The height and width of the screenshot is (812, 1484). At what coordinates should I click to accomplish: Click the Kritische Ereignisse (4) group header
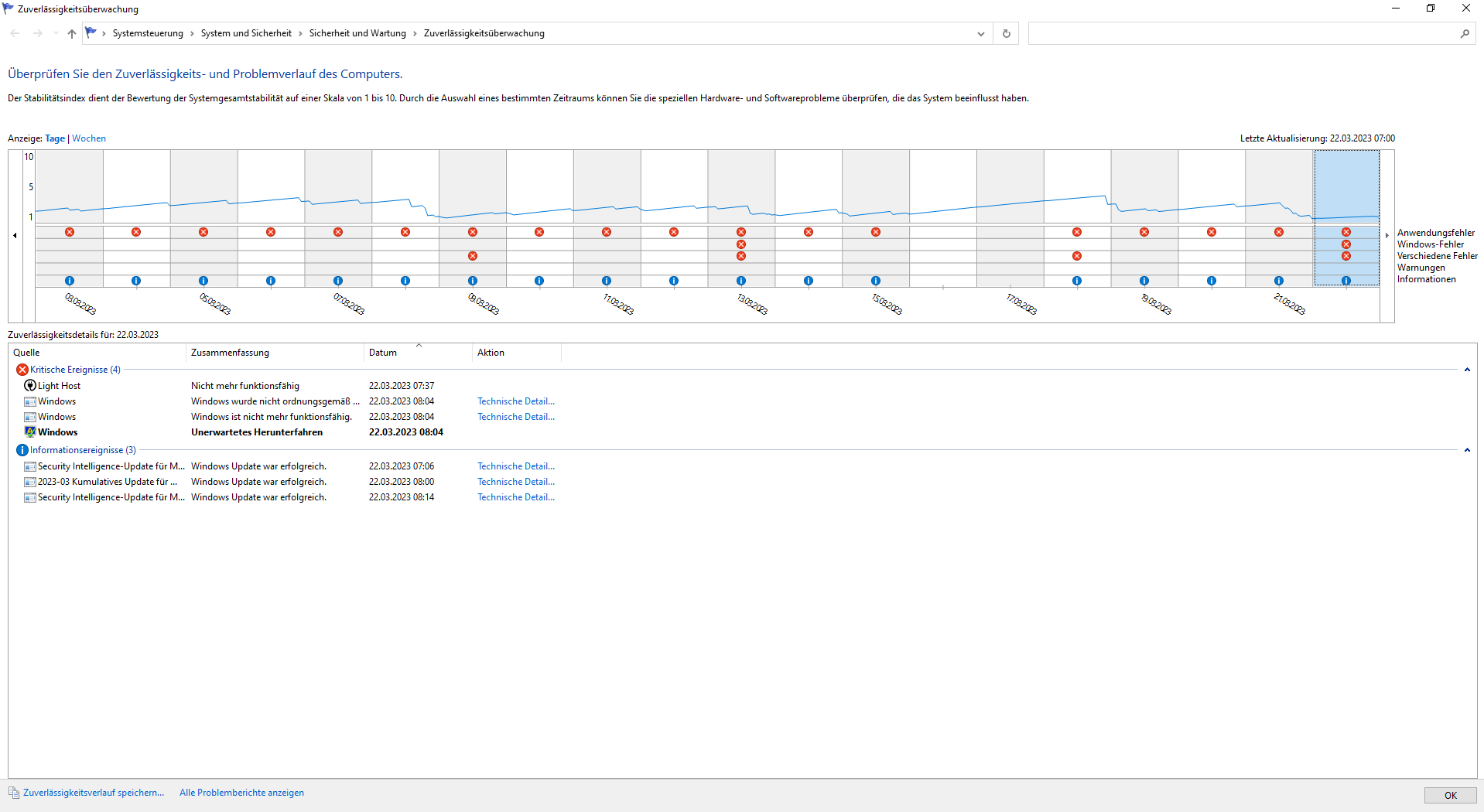(x=75, y=370)
